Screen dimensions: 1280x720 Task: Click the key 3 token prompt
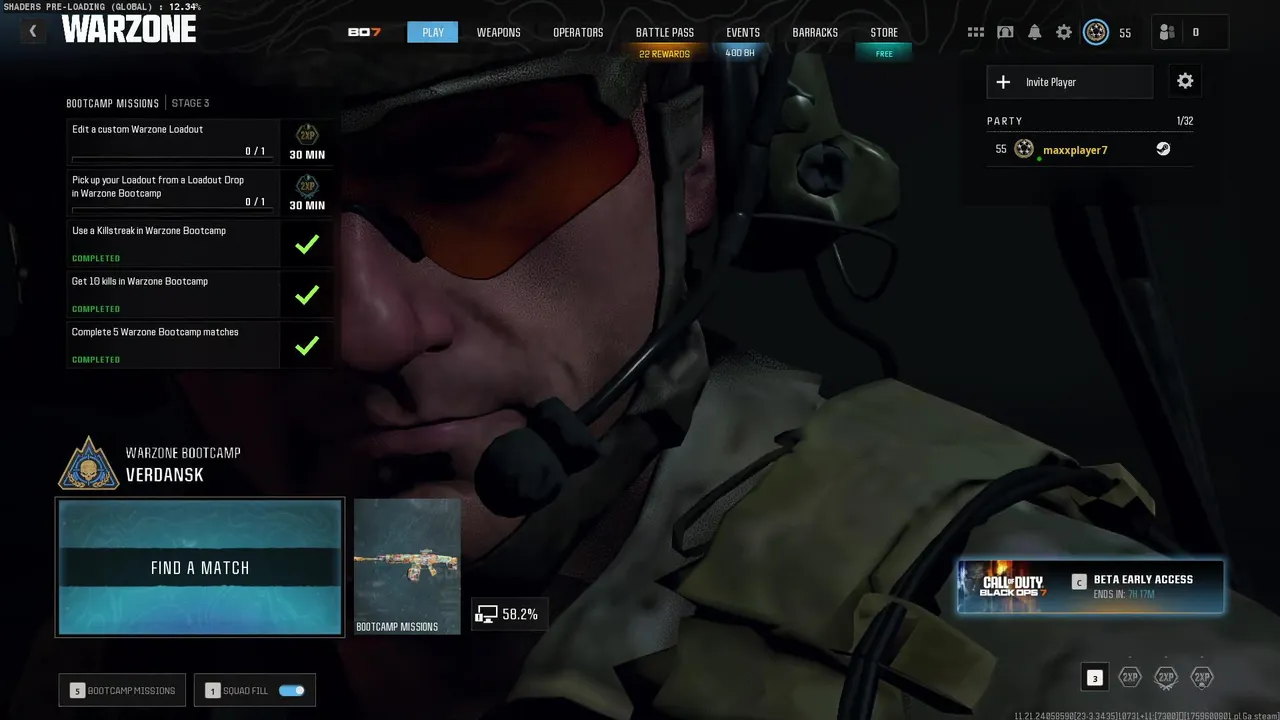1095,678
